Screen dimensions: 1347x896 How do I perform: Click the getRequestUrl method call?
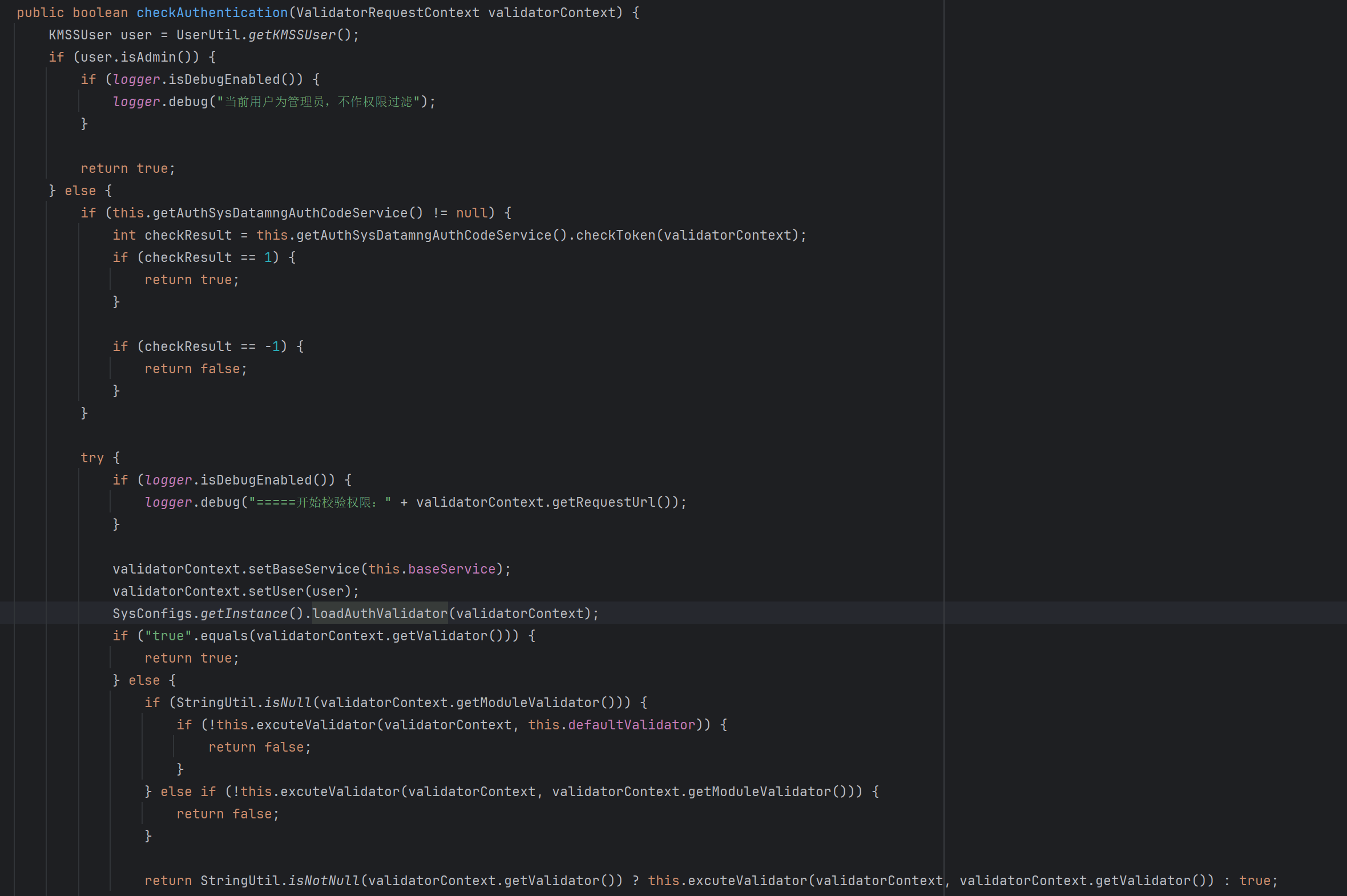click(603, 502)
